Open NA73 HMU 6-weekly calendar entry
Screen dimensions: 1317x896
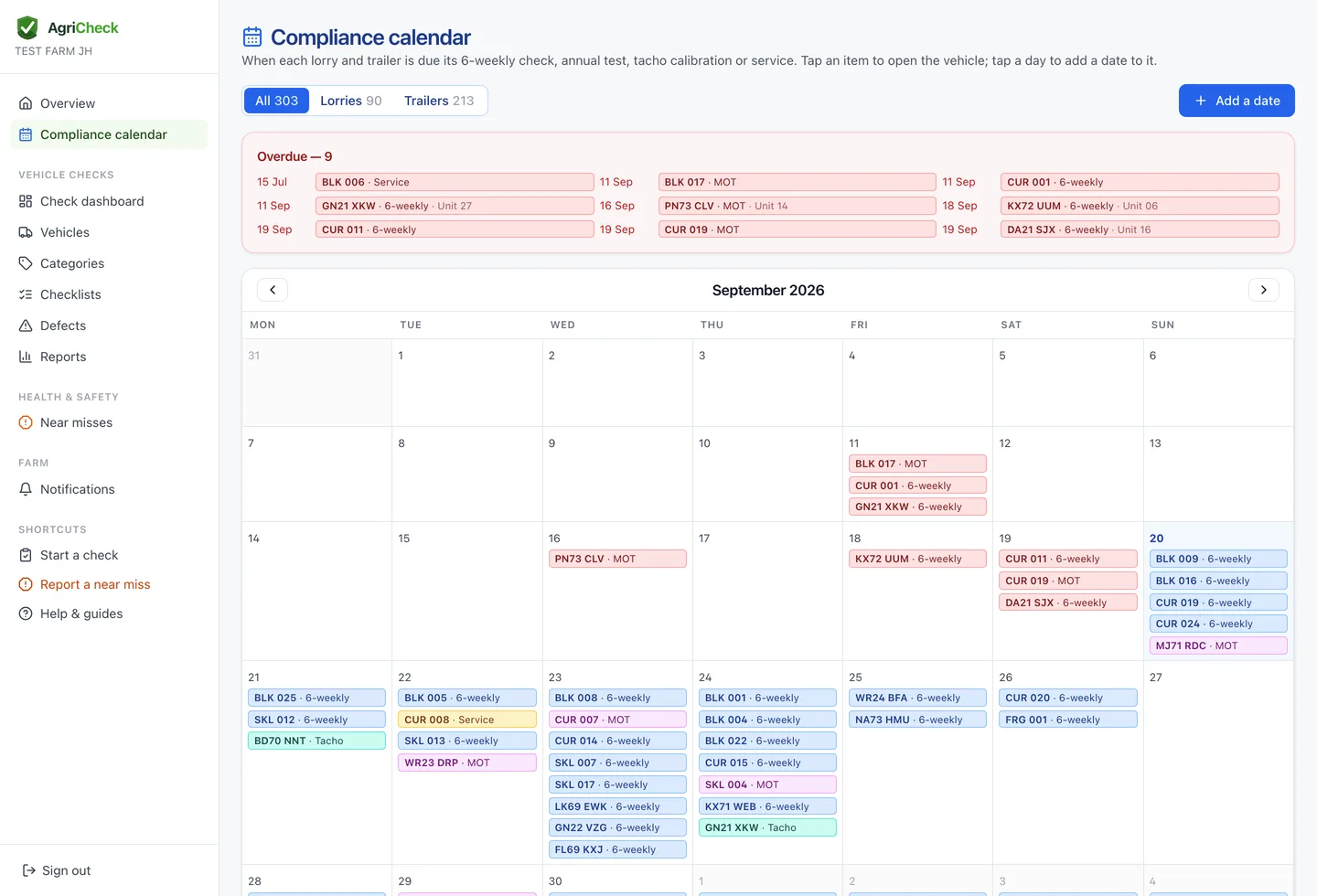918,720
